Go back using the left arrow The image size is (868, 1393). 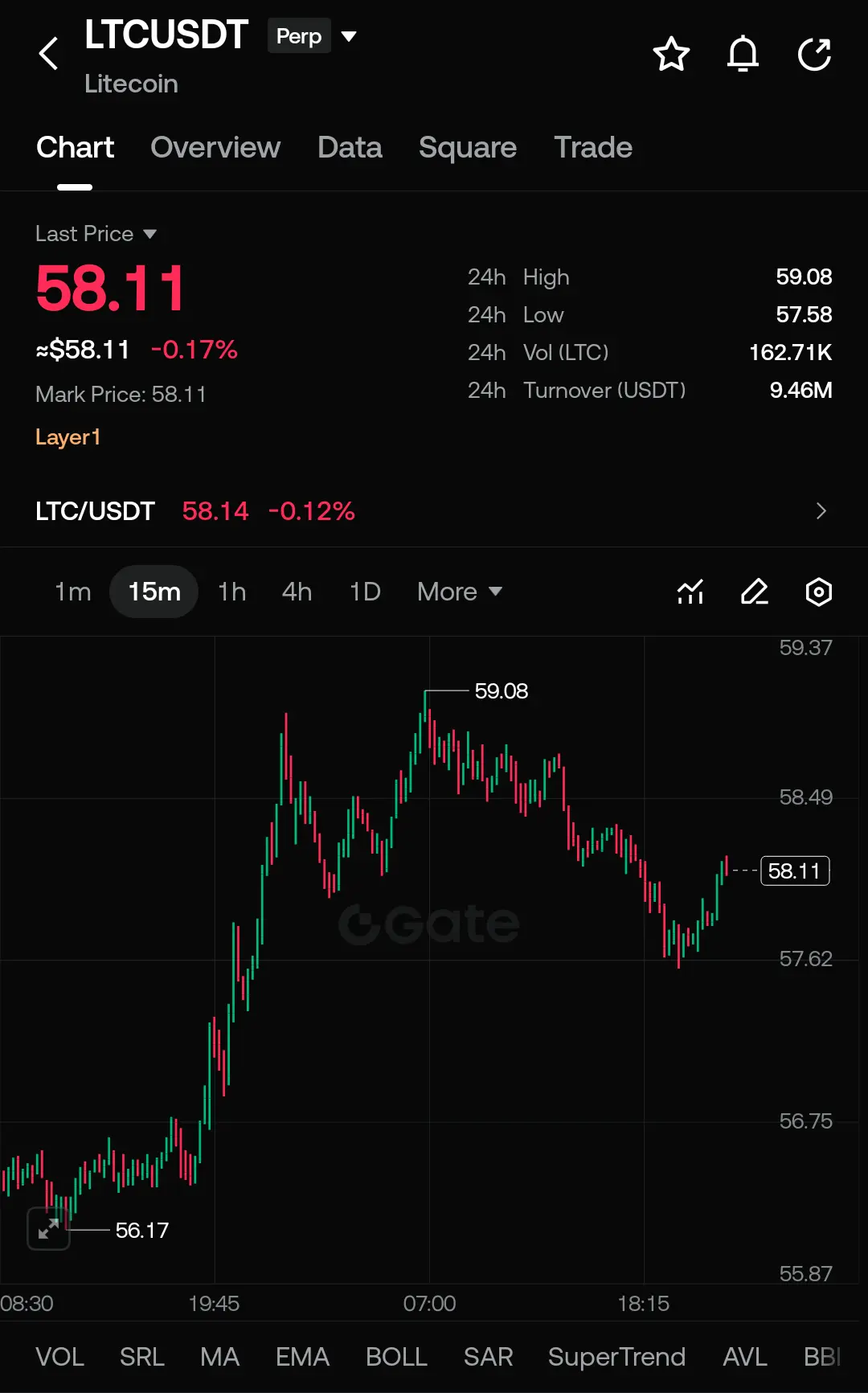click(x=49, y=54)
